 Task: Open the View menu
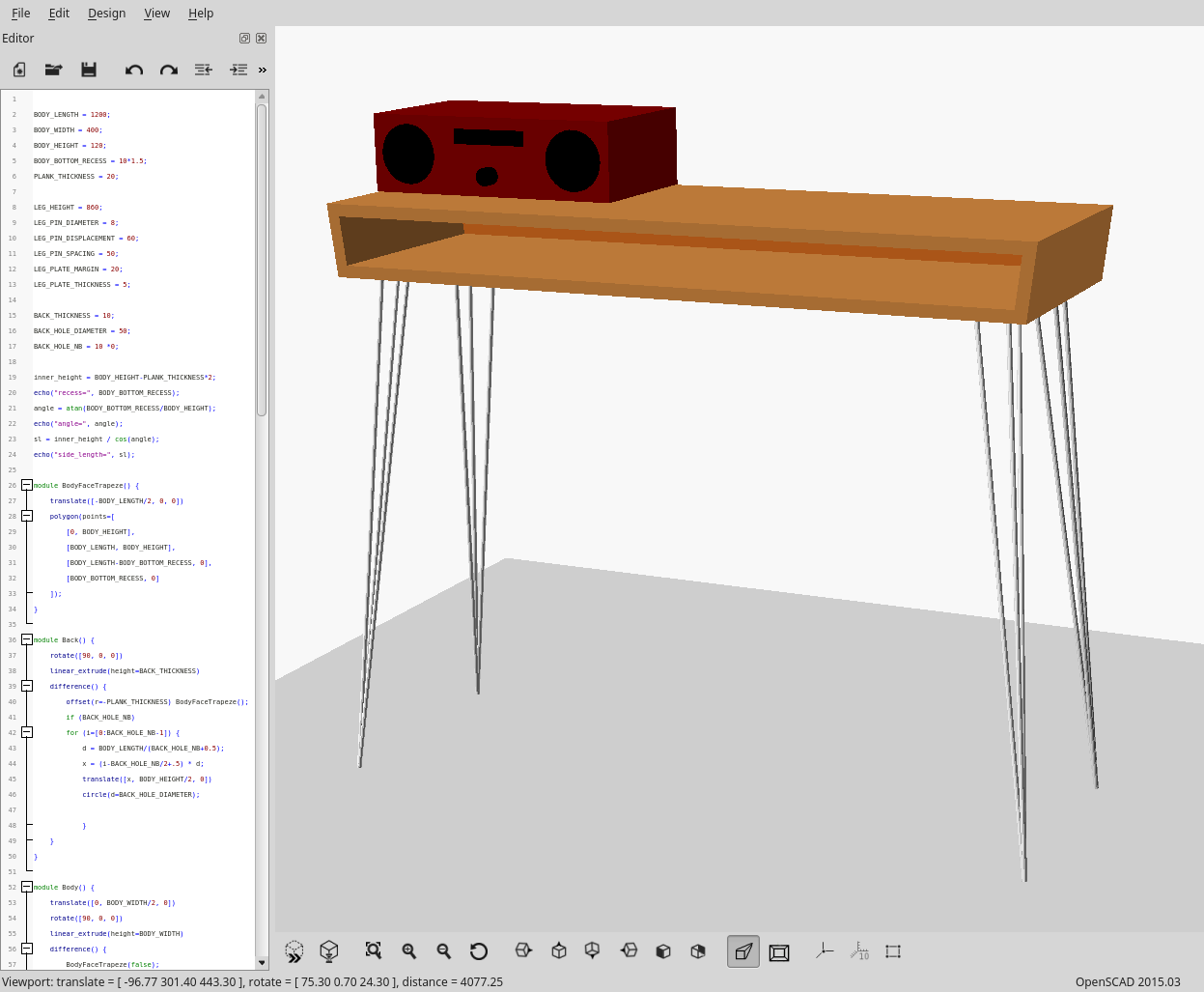(x=156, y=13)
